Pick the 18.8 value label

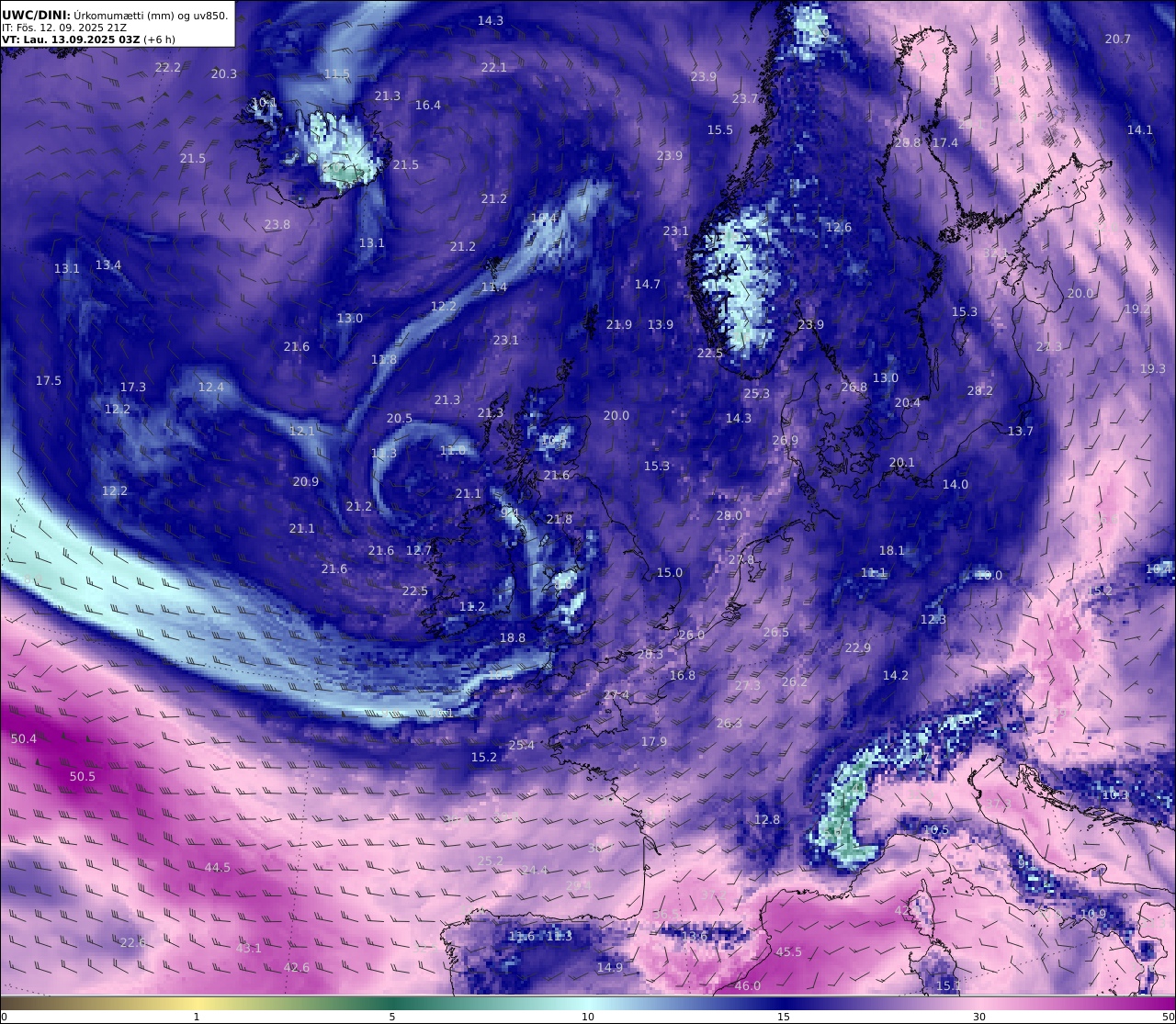(x=513, y=637)
